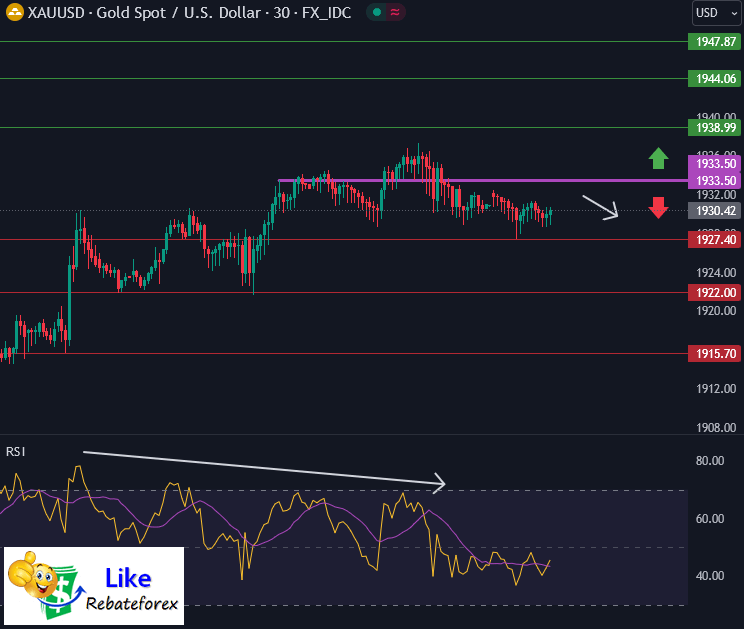Click the green up arrow icon
This screenshot has width=744, height=629.
(659, 158)
